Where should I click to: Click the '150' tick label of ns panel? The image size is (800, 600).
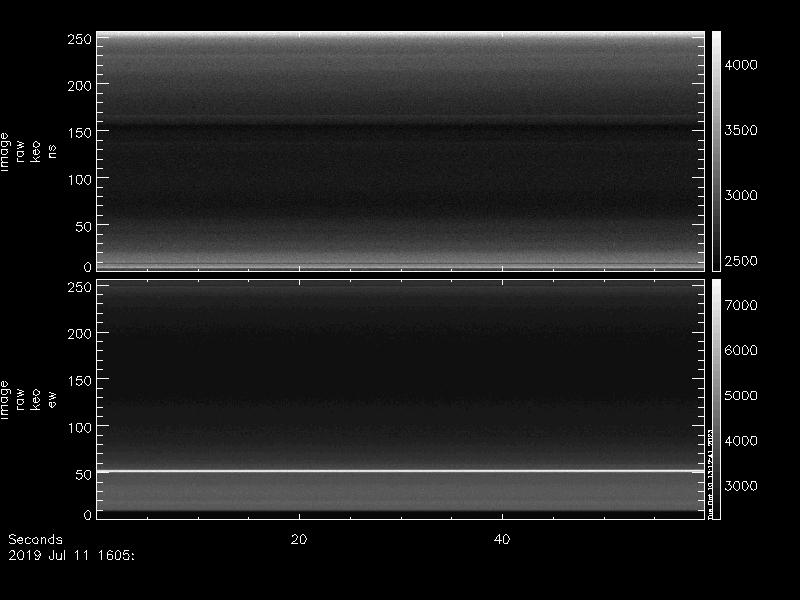click(80, 133)
